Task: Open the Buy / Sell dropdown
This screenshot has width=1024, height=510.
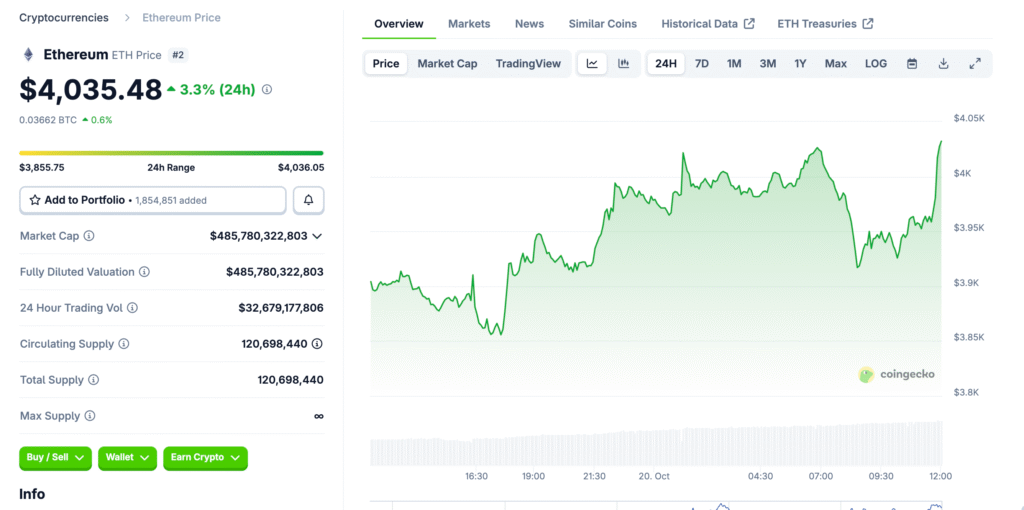Action: point(55,458)
